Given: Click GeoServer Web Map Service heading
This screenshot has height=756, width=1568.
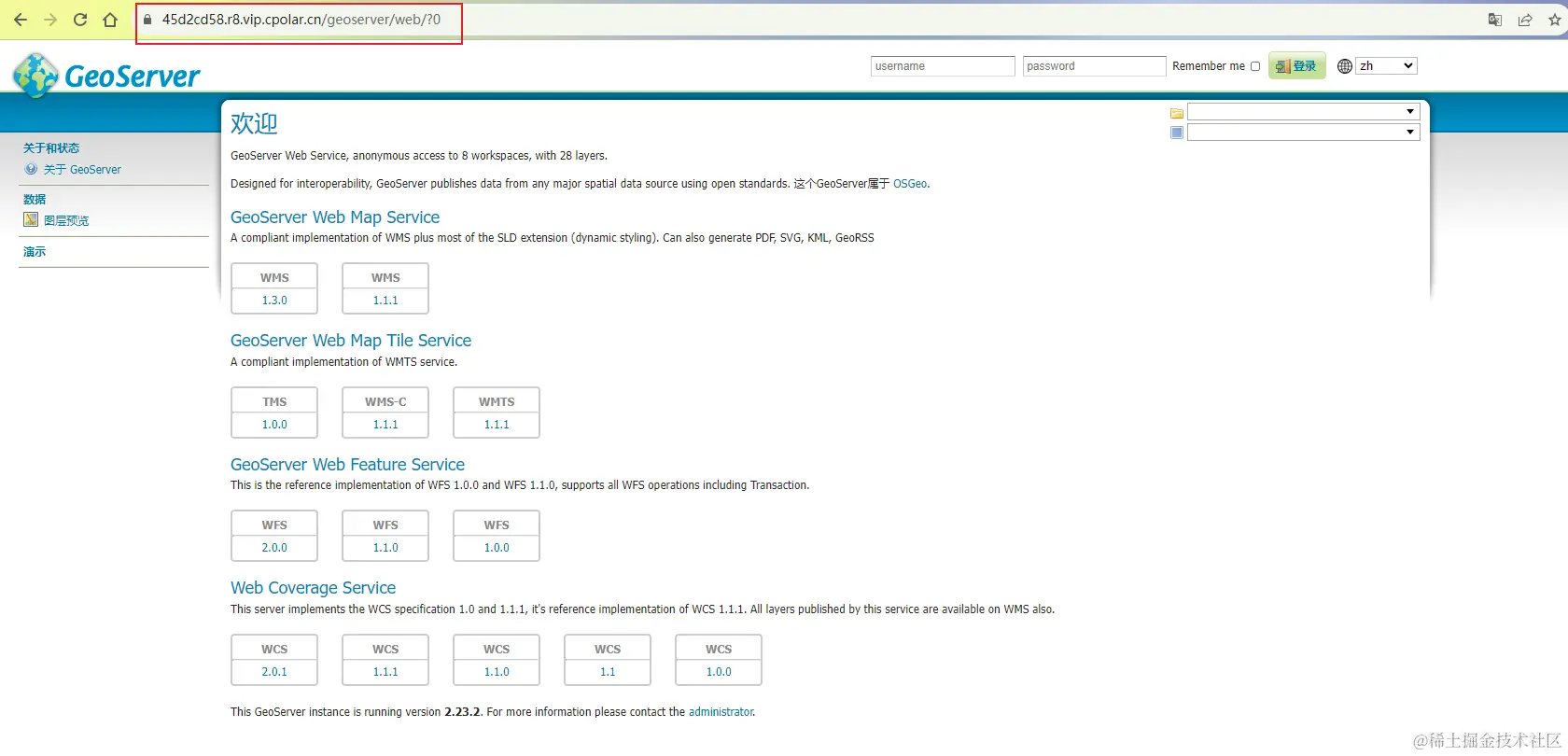Looking at the screenshot, I should click(x=335, y=217).
